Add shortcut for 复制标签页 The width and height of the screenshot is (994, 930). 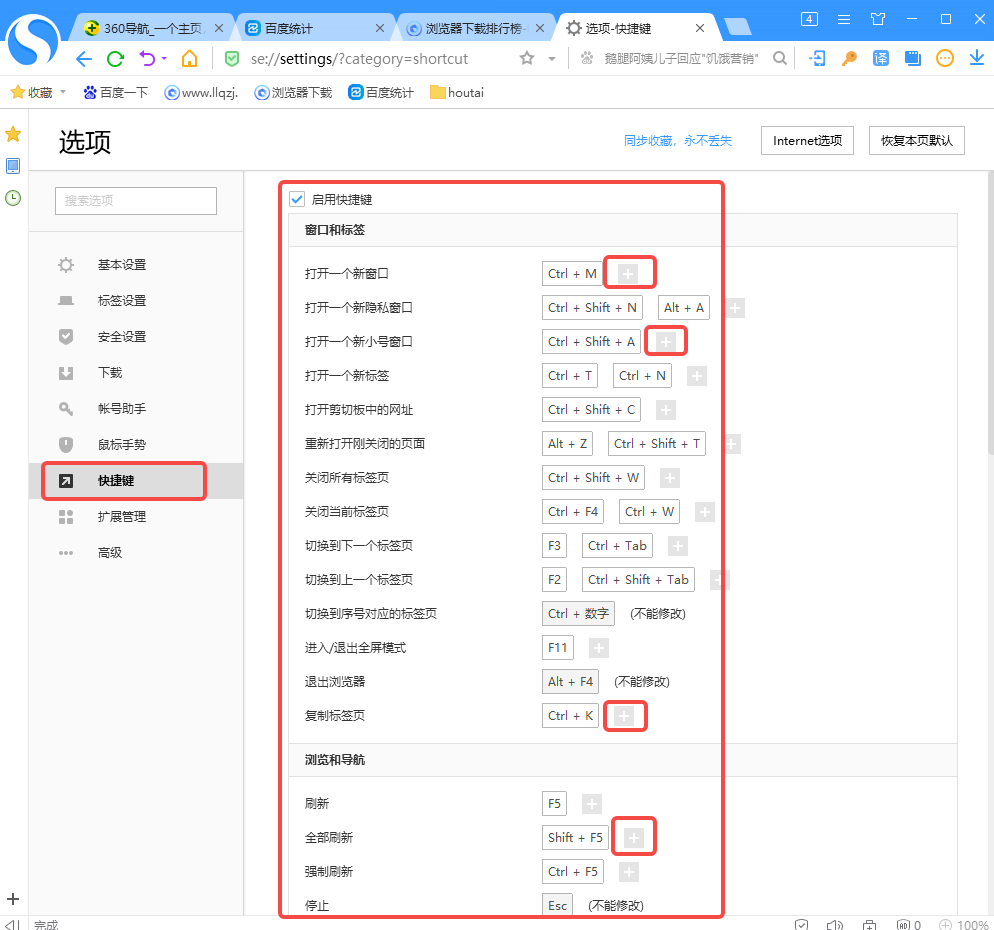click(624, 716)
